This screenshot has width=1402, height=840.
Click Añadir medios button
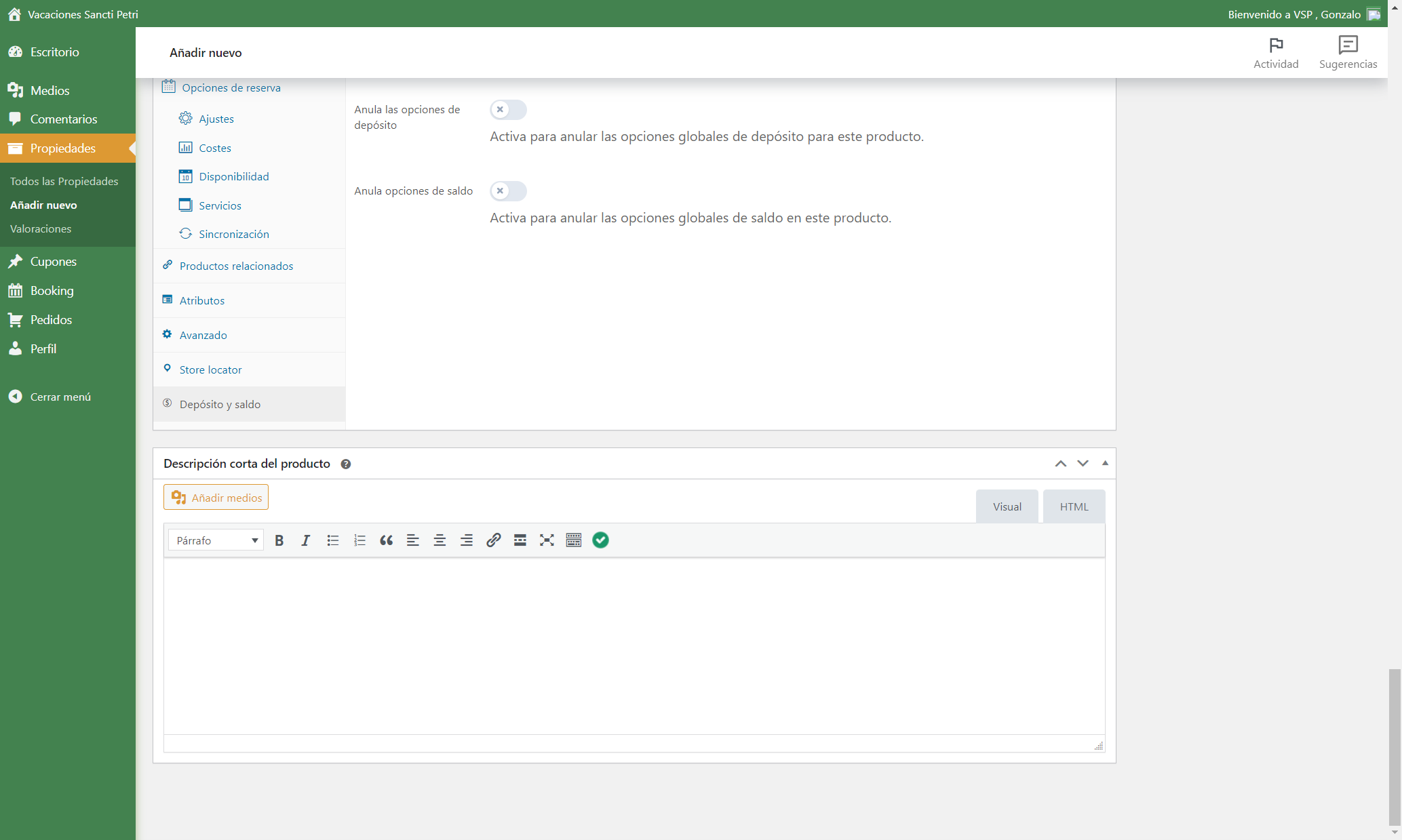(216, 497)
